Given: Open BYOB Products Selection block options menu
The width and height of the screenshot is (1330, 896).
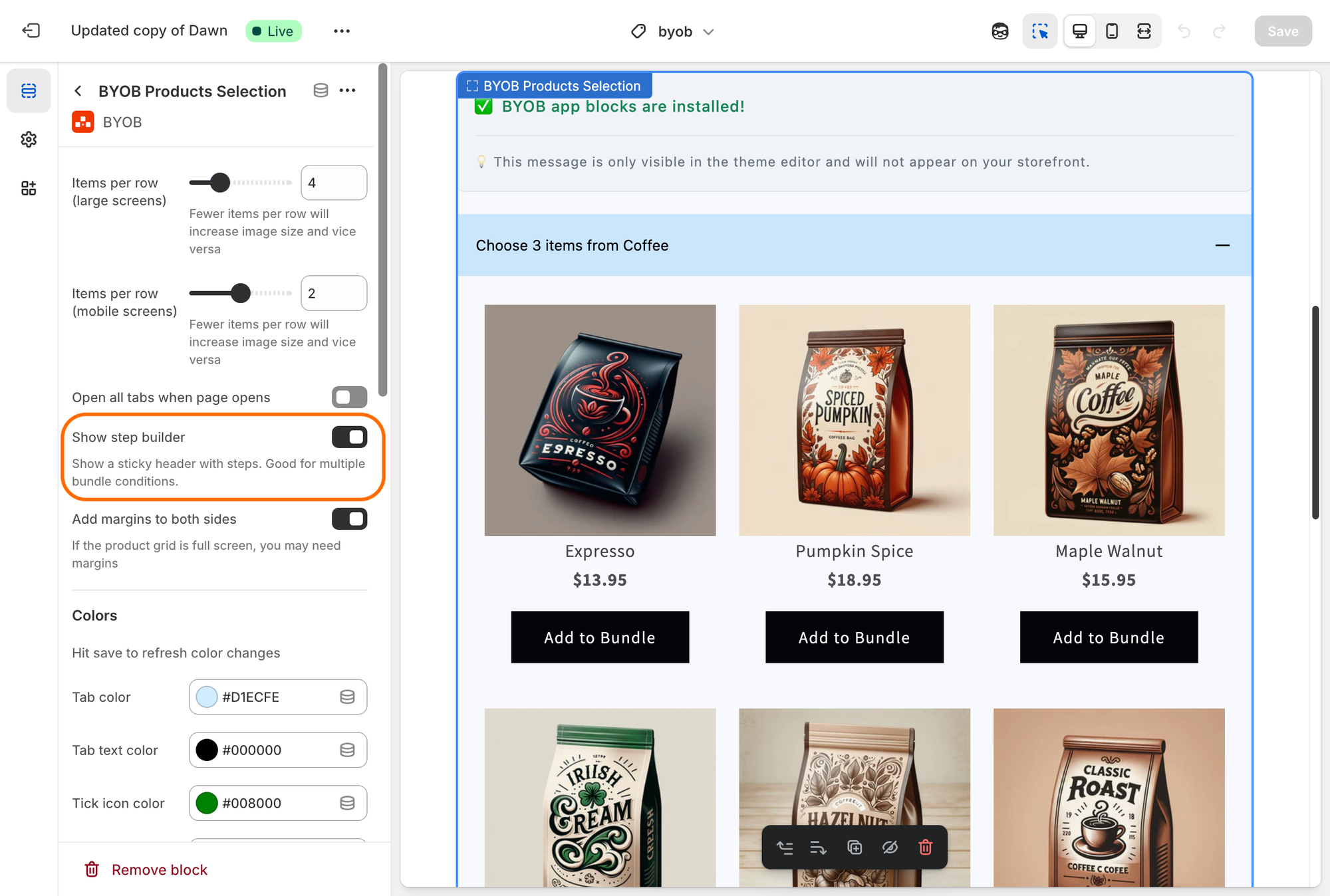Looking at the screenshot, I should (x=348, y=90).
